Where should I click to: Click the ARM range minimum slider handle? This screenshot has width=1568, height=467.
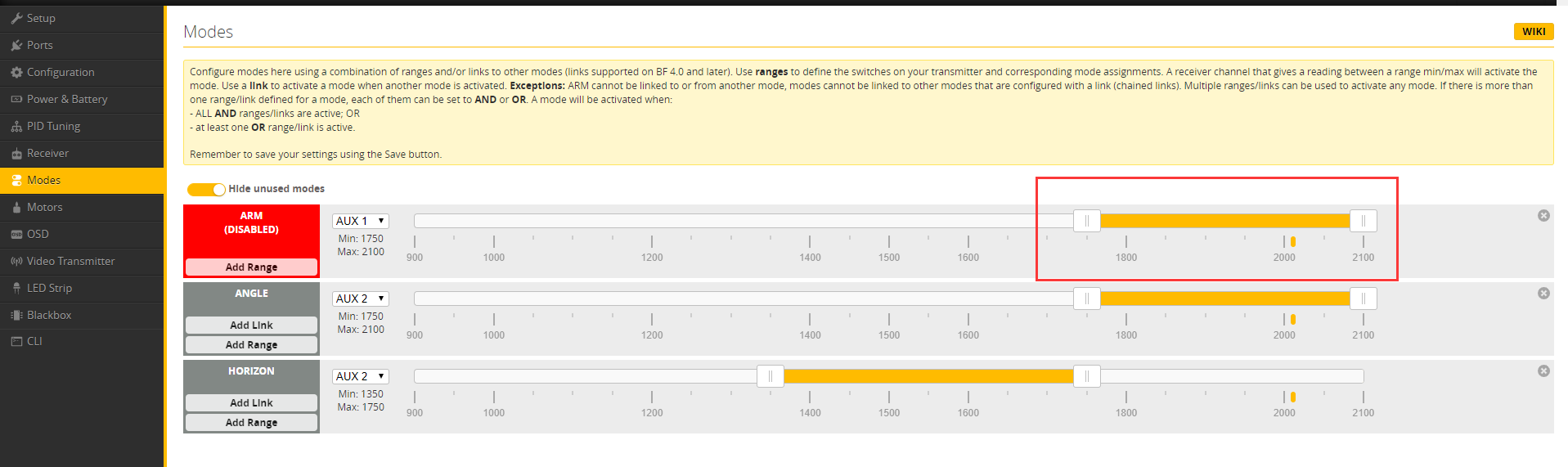click(1086, 221)
